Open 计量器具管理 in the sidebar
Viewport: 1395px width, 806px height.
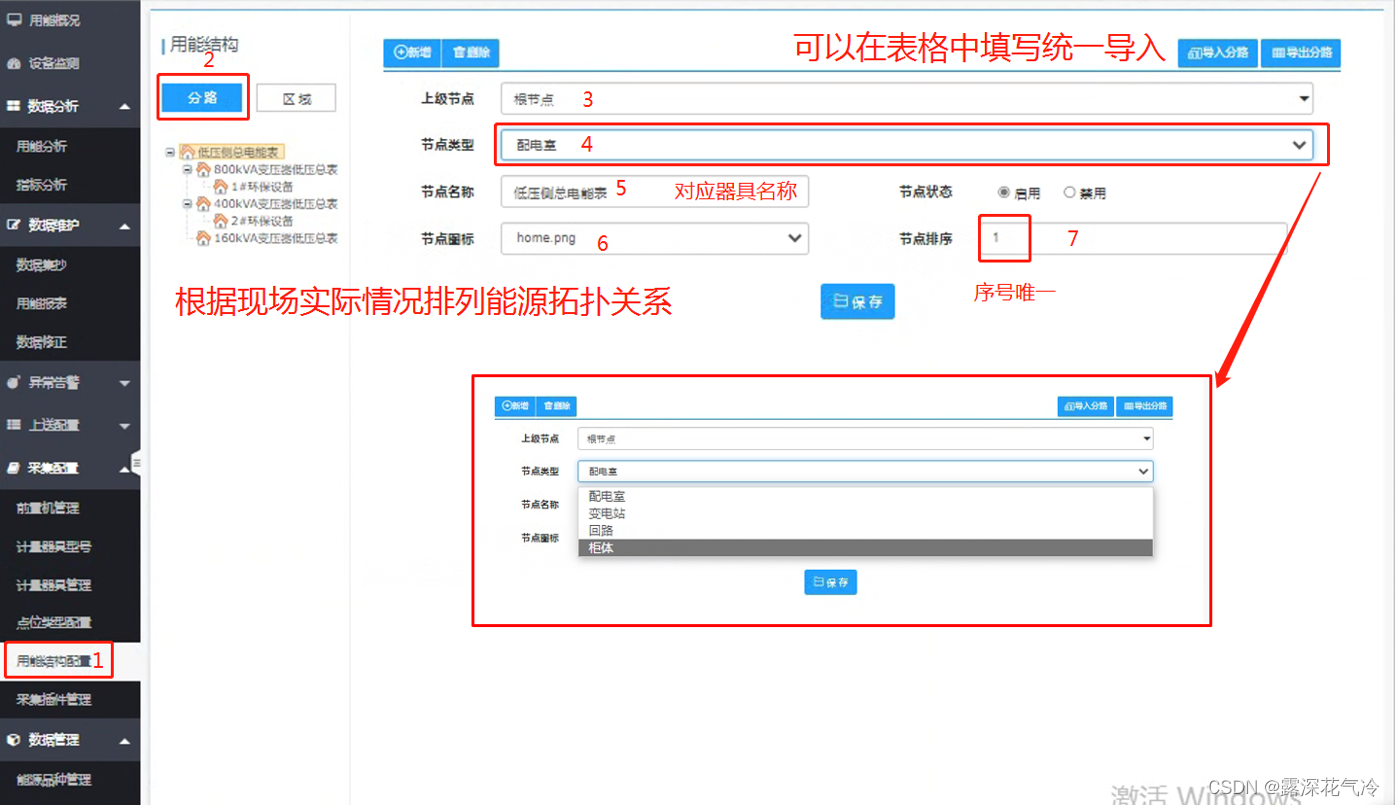point(54,585)
